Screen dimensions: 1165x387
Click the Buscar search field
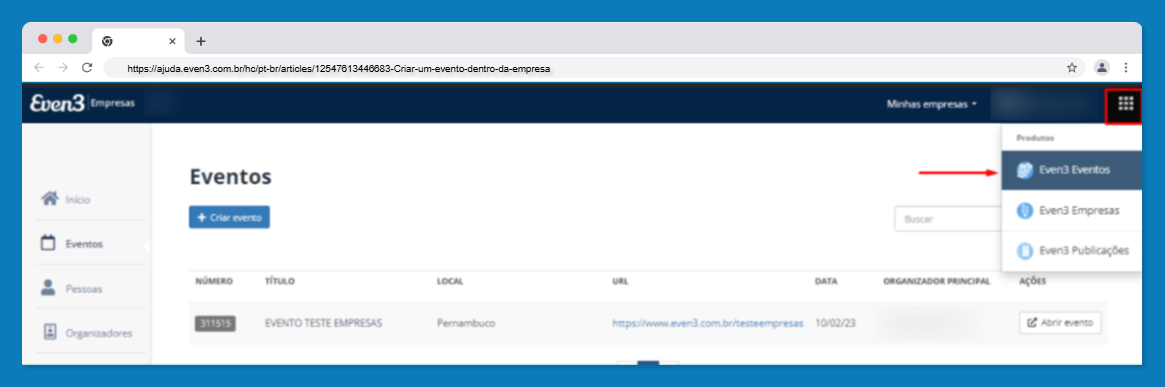[948, 219]
